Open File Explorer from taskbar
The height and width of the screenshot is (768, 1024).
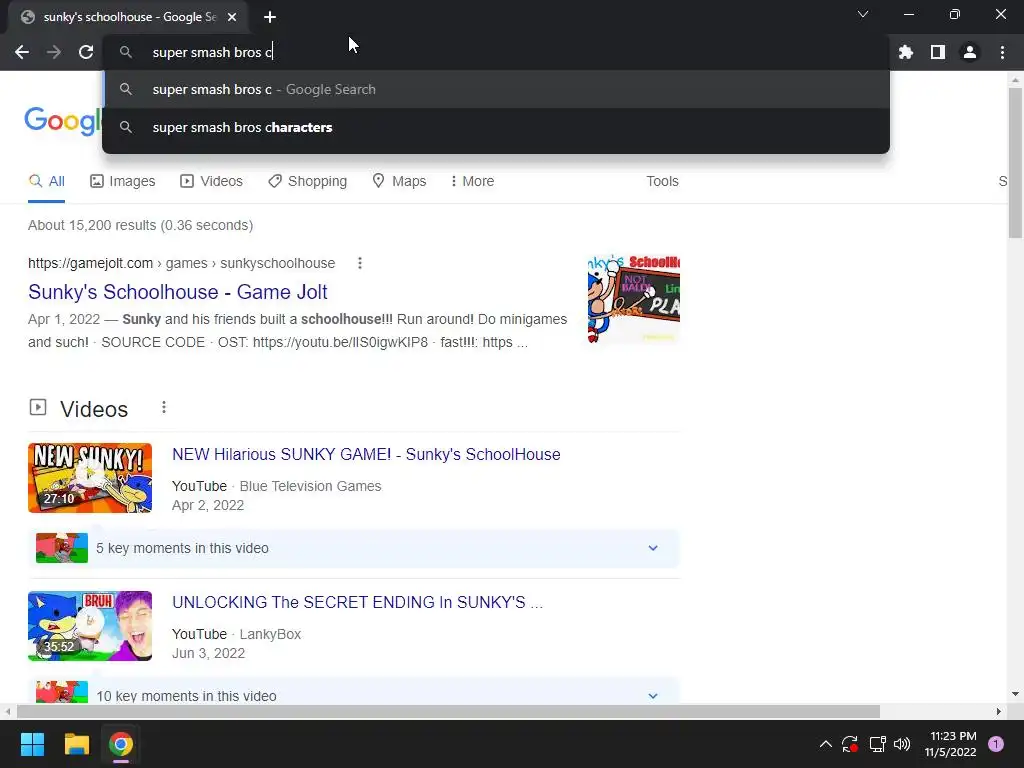(x=76, y=744)
